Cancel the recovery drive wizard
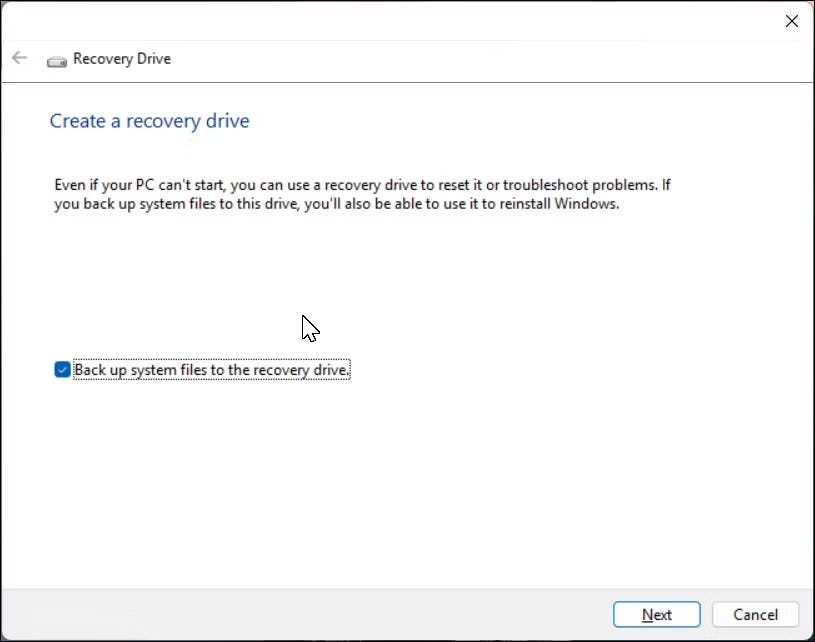The height and width of the screenshot is (642, 815). click(755, 614)
